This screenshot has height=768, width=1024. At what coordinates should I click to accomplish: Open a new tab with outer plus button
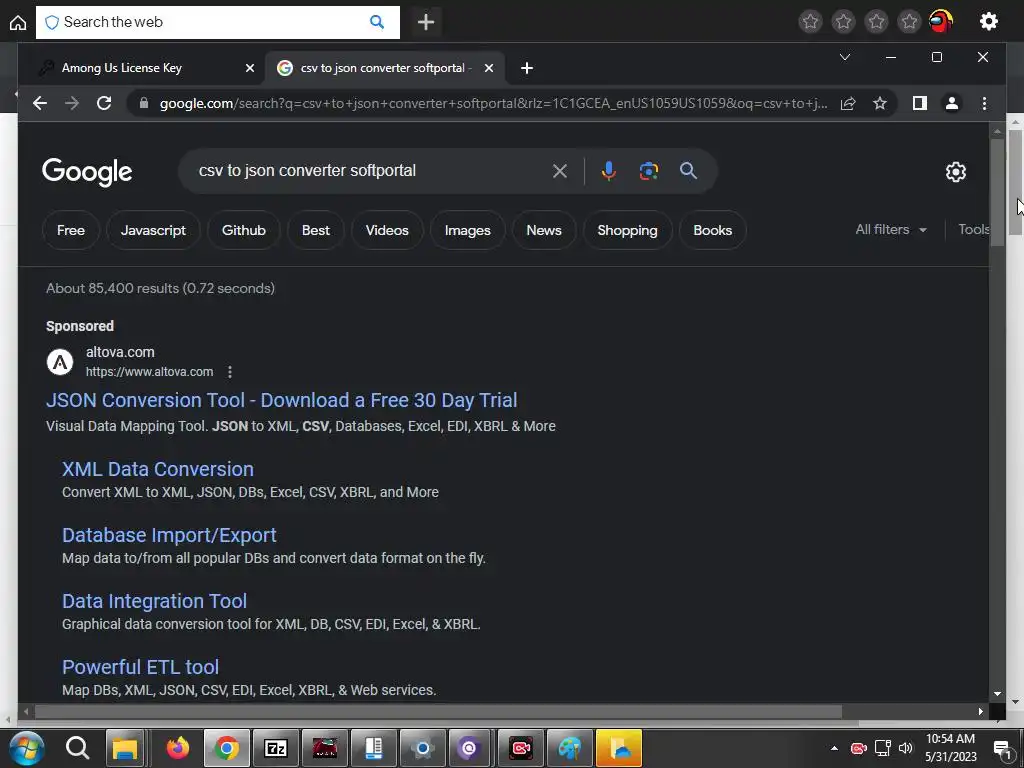(426, 22)
